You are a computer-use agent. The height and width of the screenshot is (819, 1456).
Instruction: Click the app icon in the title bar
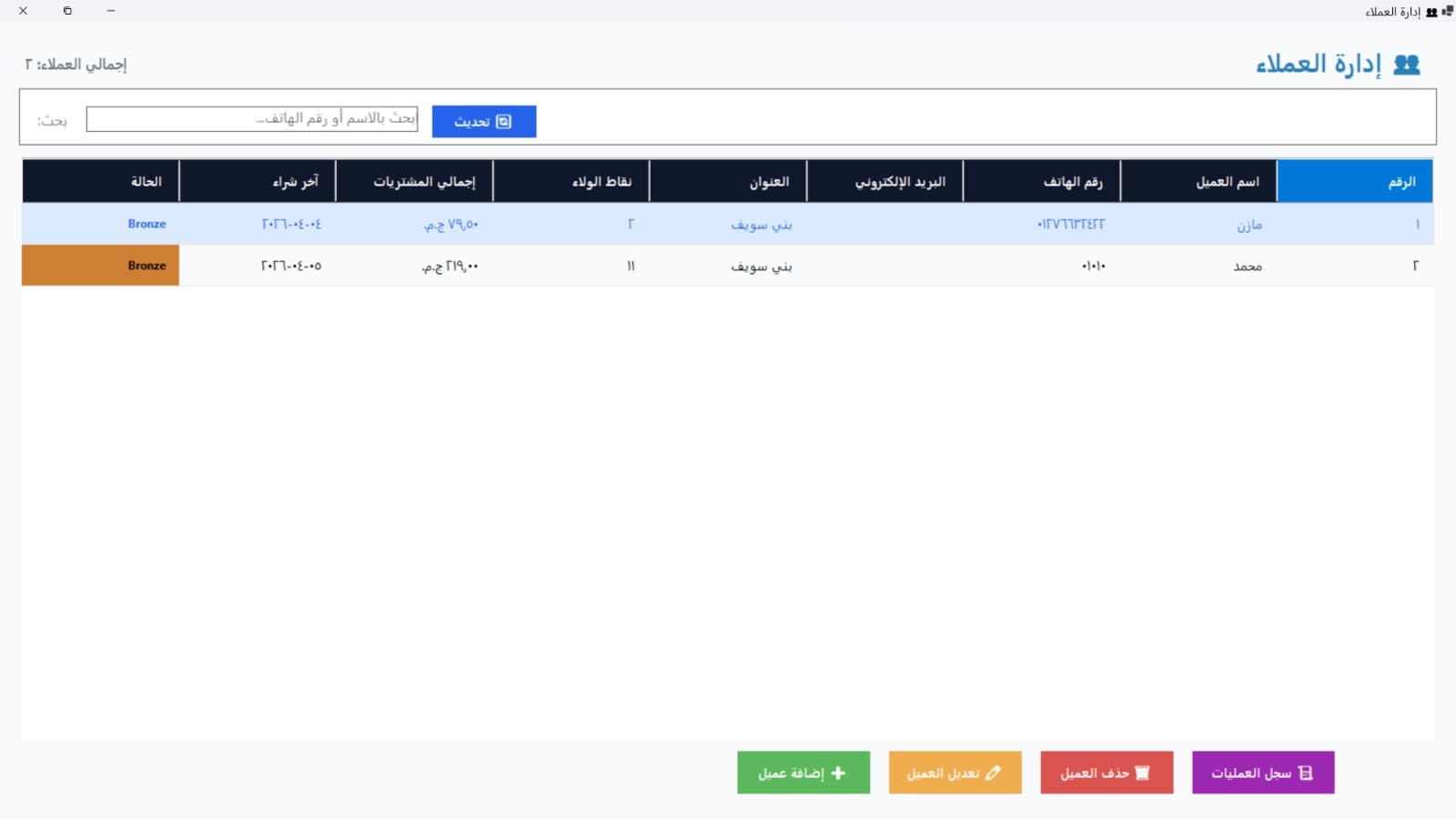[x=1448, y=11]
